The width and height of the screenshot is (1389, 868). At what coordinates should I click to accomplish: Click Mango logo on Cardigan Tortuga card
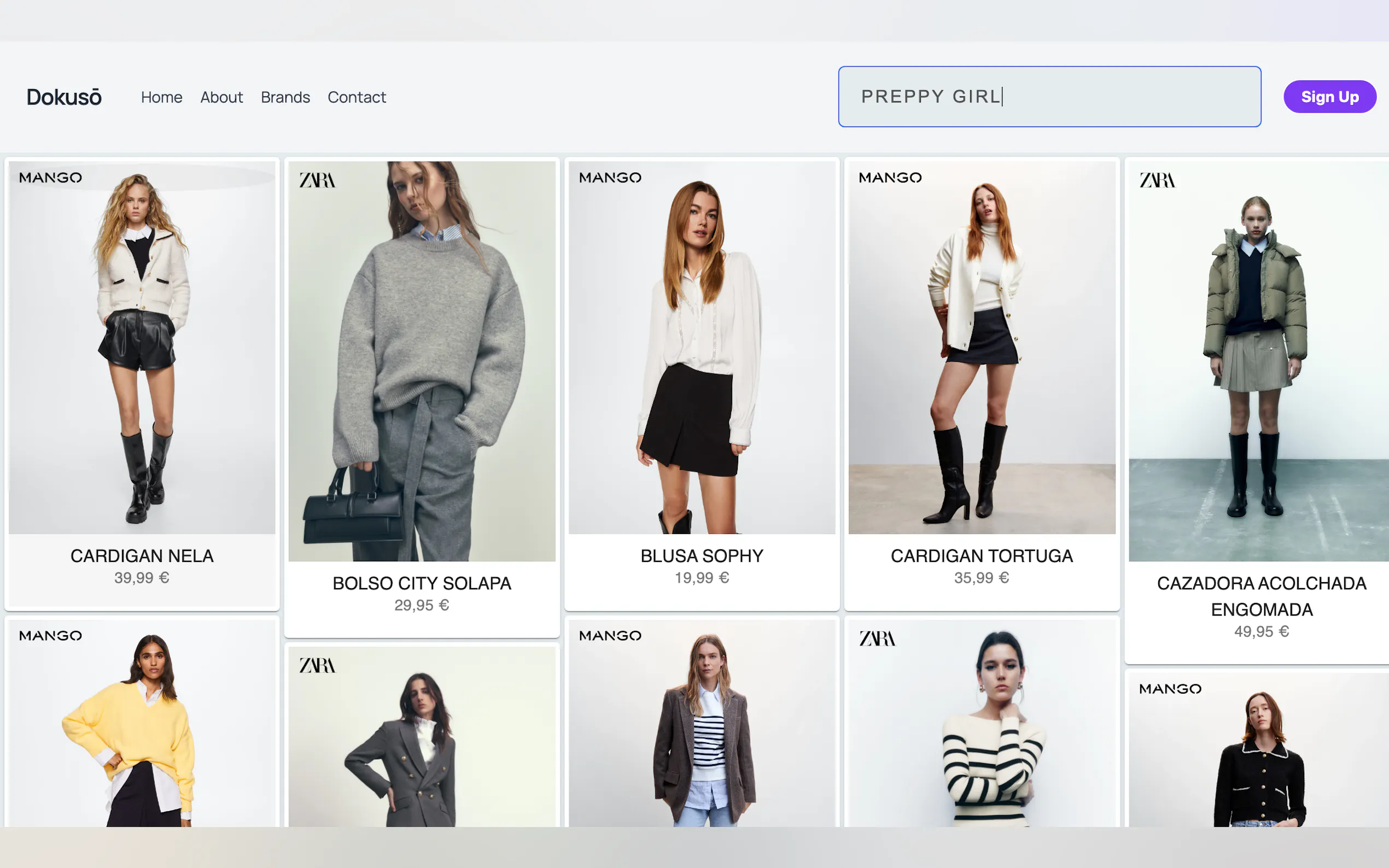[890, 178]
